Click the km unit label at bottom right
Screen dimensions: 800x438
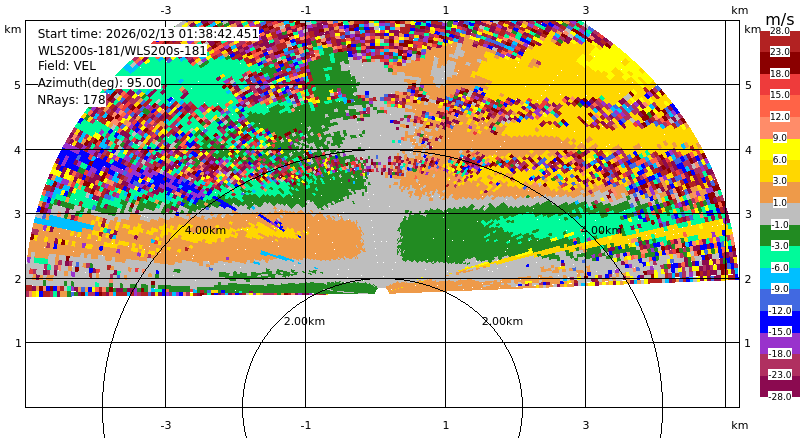[x=739, y=425]
